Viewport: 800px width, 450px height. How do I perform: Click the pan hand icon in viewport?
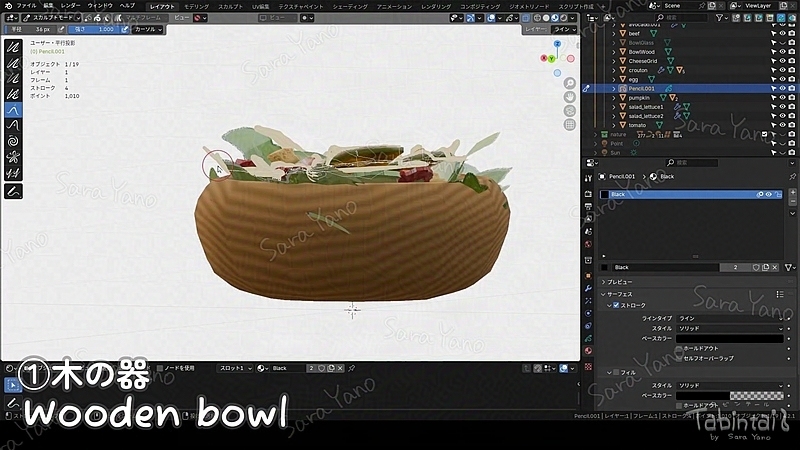[x=570, y=97]
